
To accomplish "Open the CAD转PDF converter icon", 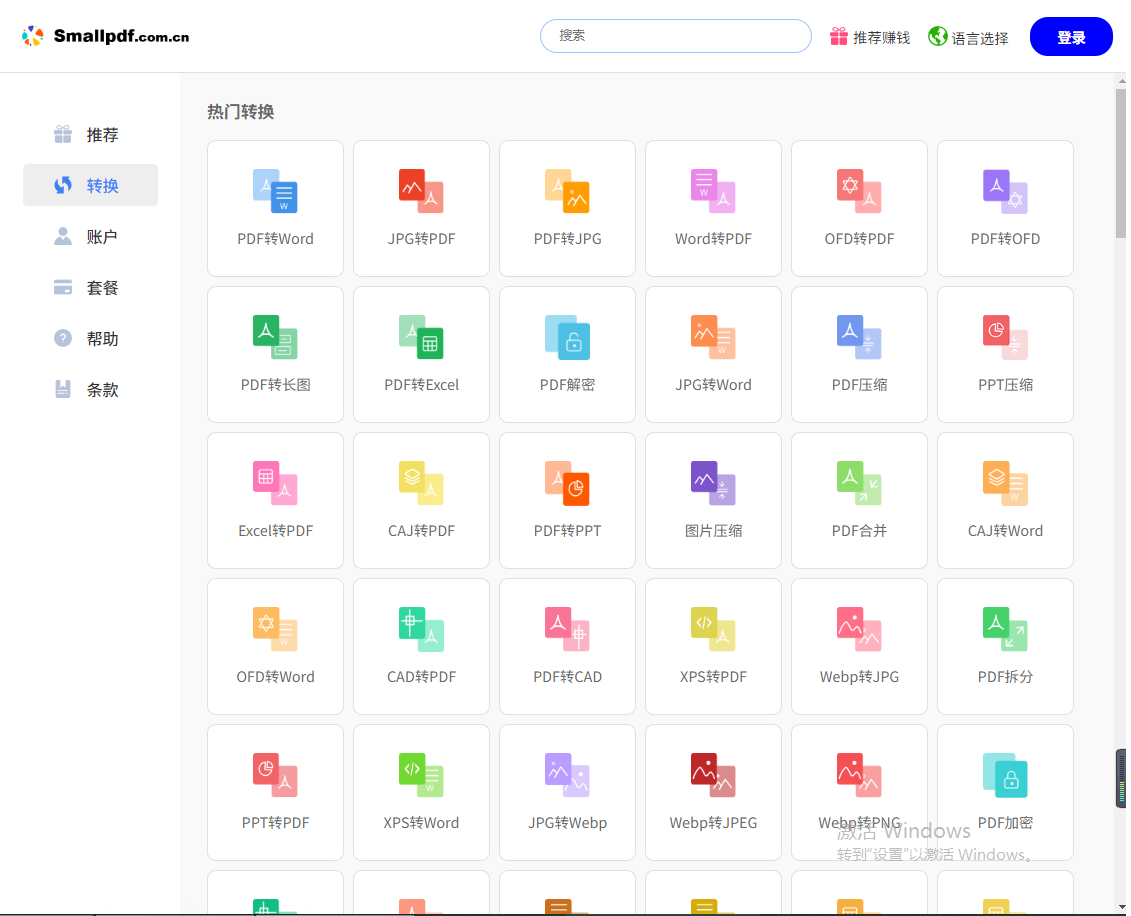I will tap(421, 629).
